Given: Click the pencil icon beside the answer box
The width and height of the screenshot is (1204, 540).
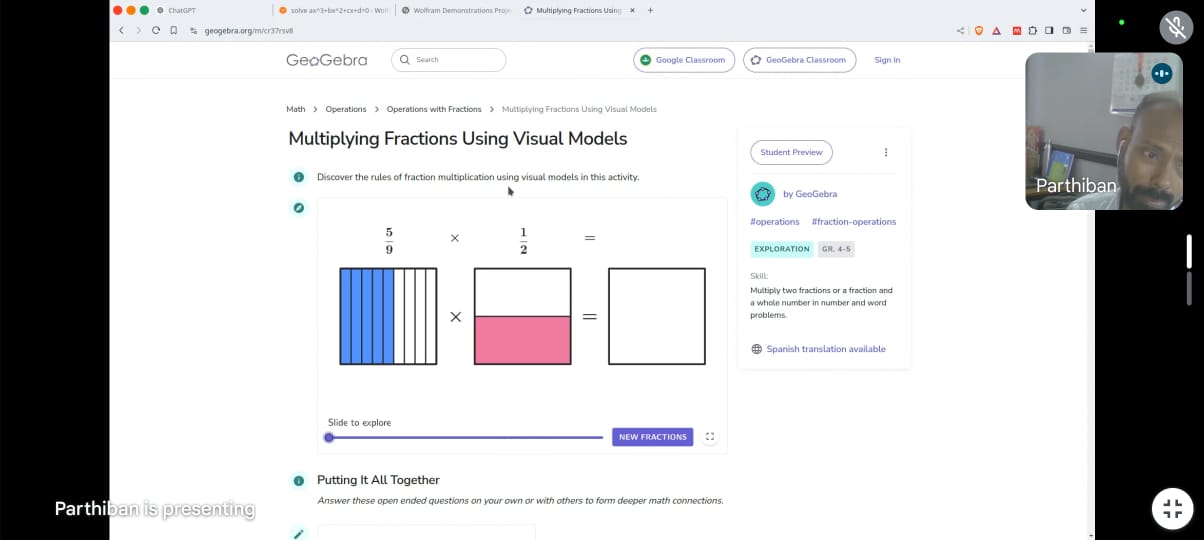Looking at the screenshot, I should point(298,534).
